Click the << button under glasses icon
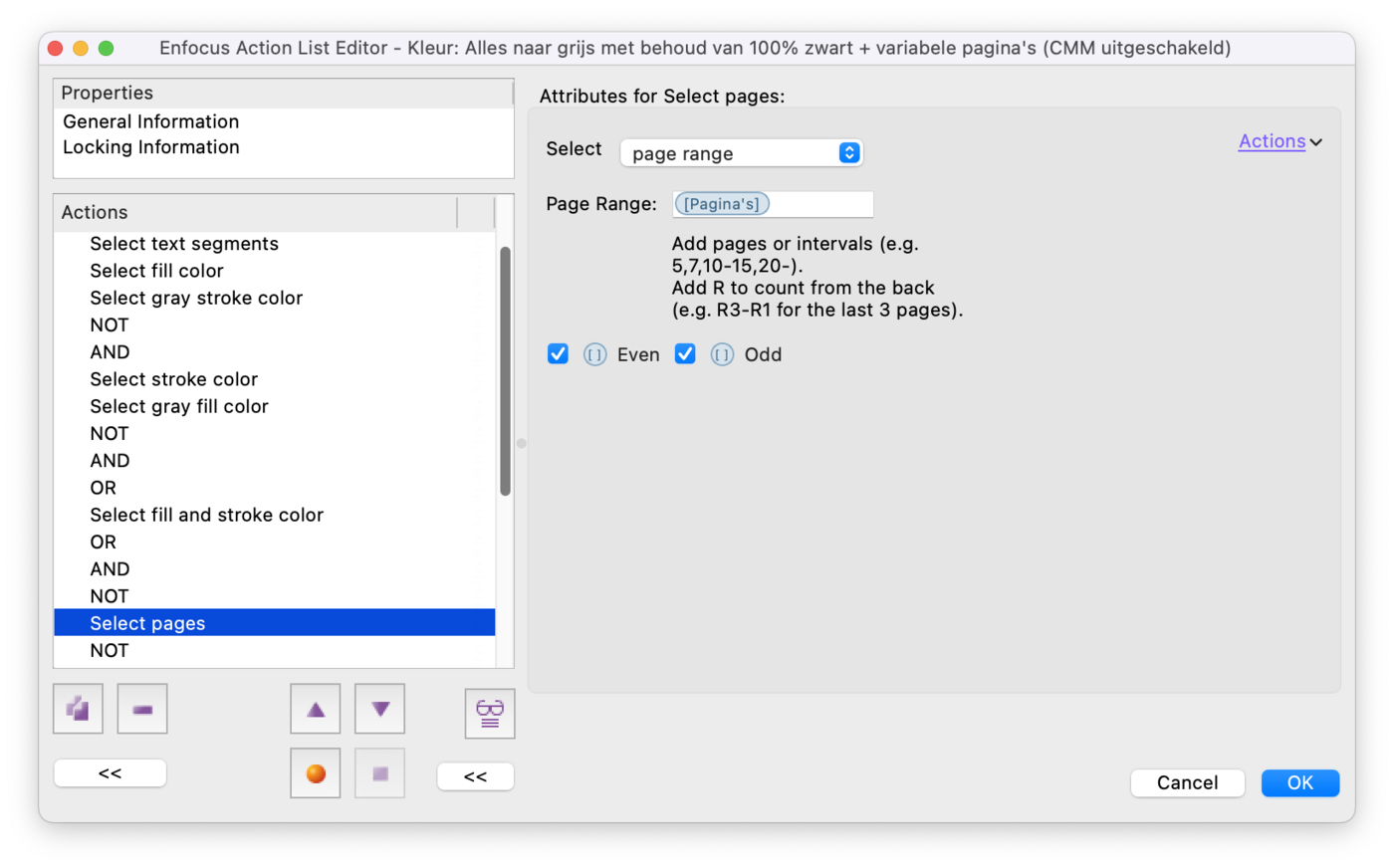This screenshot has height=868, width=1394. click(x=476, y=776)
